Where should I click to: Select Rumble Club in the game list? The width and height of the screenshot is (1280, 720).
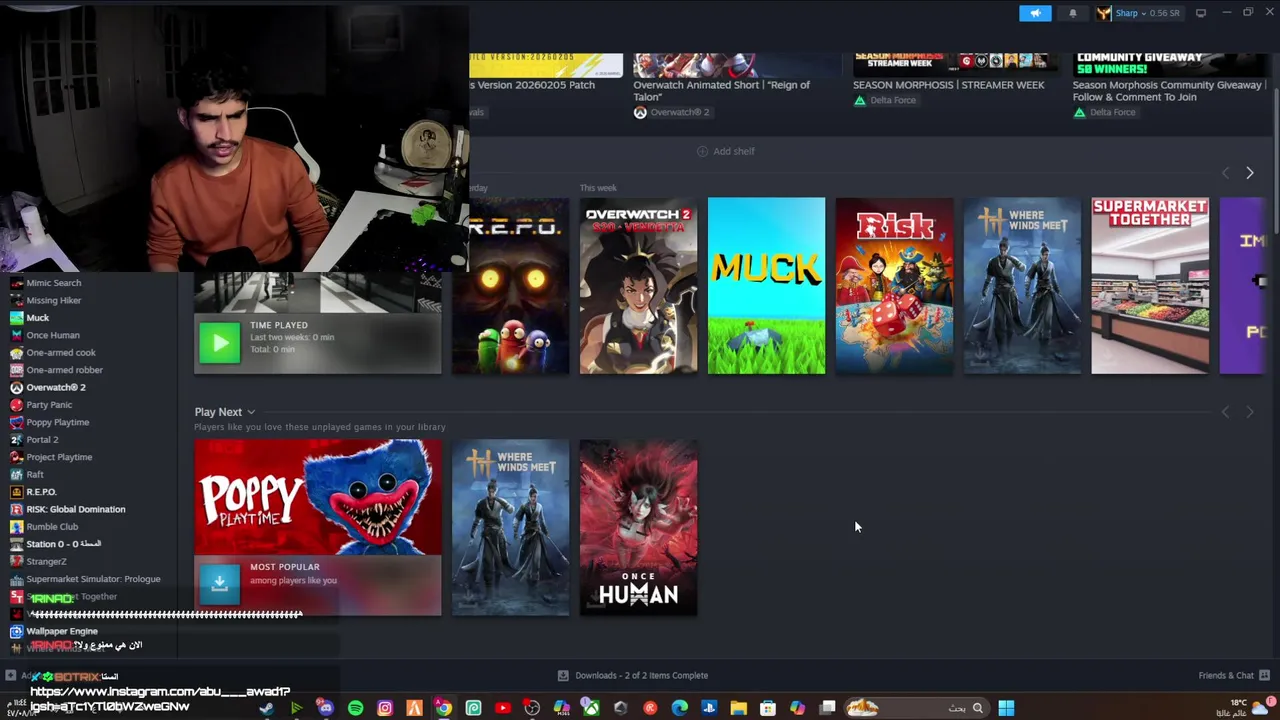point(52,526)
